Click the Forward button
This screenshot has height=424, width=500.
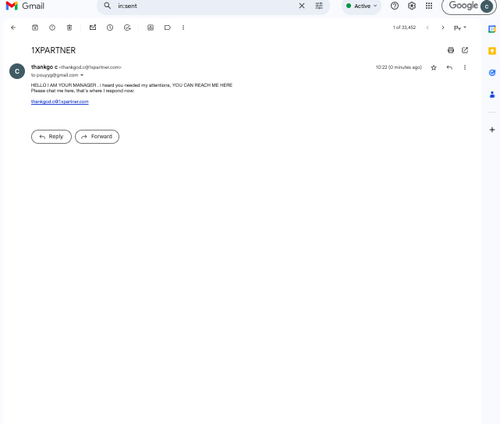pyautogui.click(x=97, y=137)
